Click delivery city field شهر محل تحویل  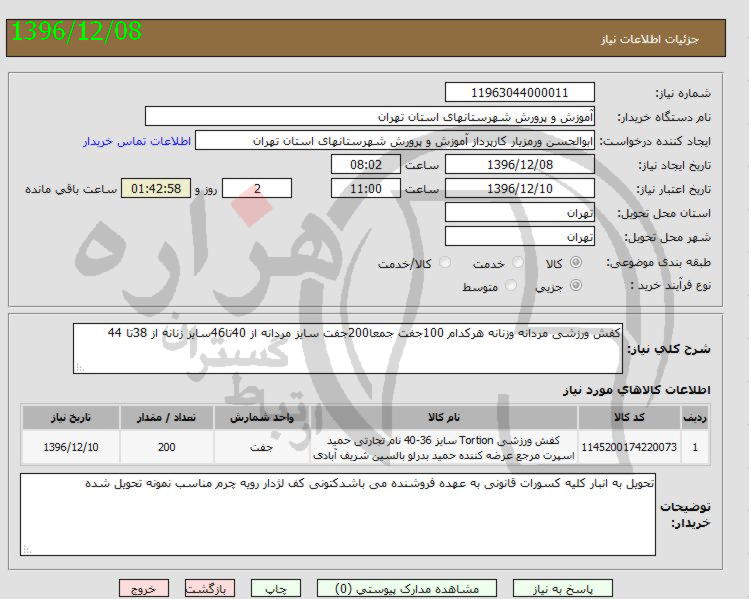coord(520,236)
